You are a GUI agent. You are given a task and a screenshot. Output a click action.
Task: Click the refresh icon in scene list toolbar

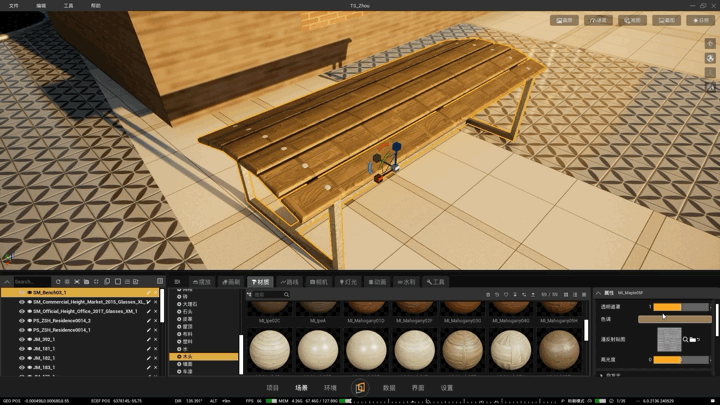click(58, 281)
